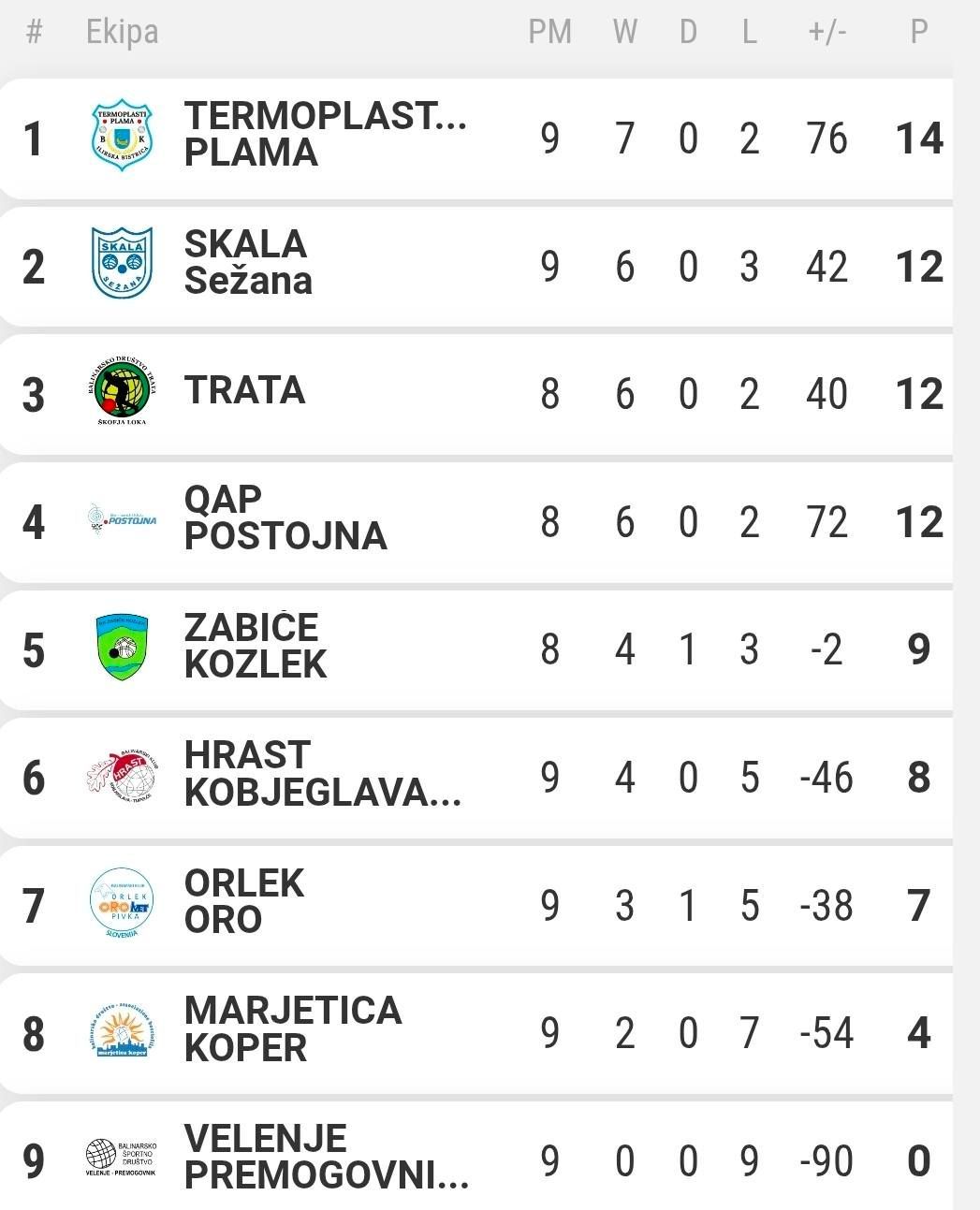The width and height of the screenshot is (980, 1210).
Task: Select the MARJETICA KOPER standings row name
Action: 292,1029
